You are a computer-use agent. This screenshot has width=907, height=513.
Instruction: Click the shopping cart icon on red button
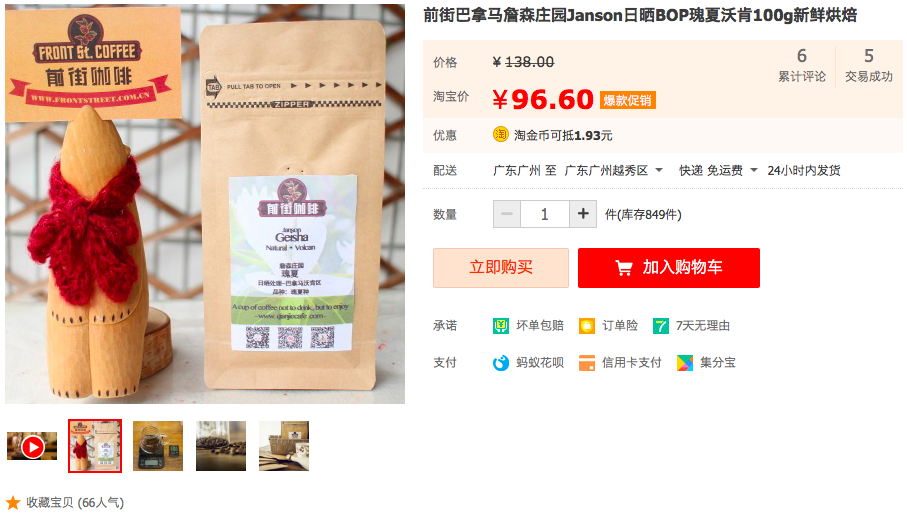click(624, 268)
